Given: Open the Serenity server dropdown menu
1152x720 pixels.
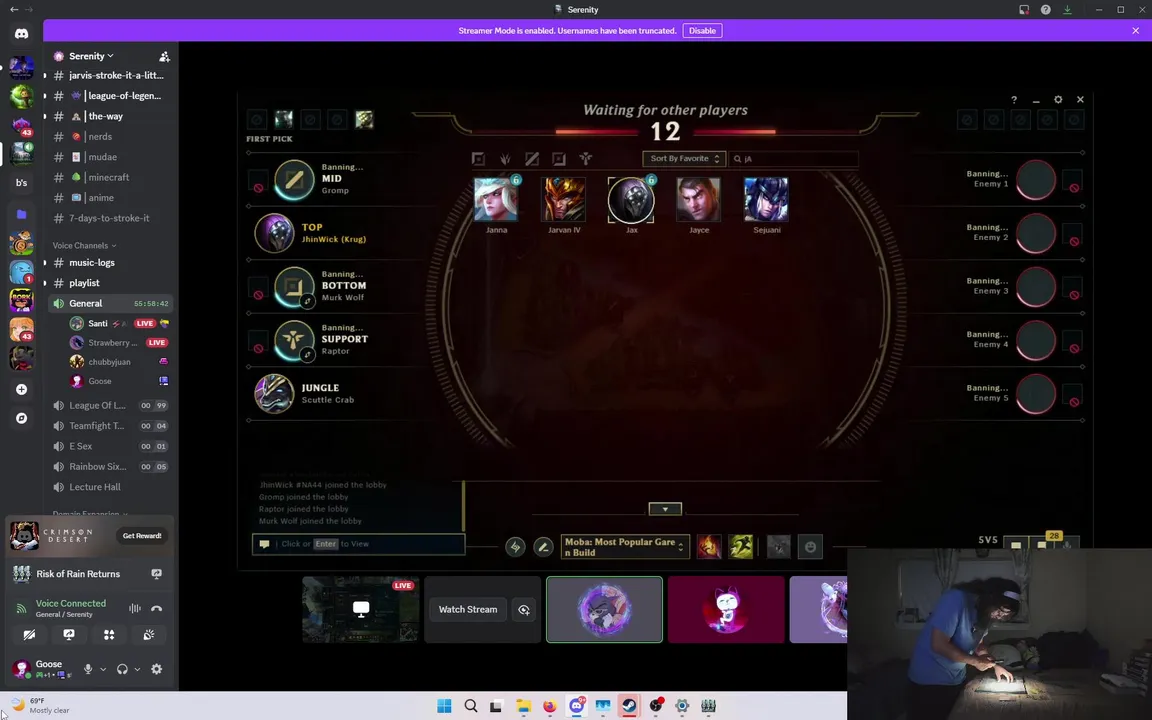Looking at the screenshot, I should coord(90,56).
